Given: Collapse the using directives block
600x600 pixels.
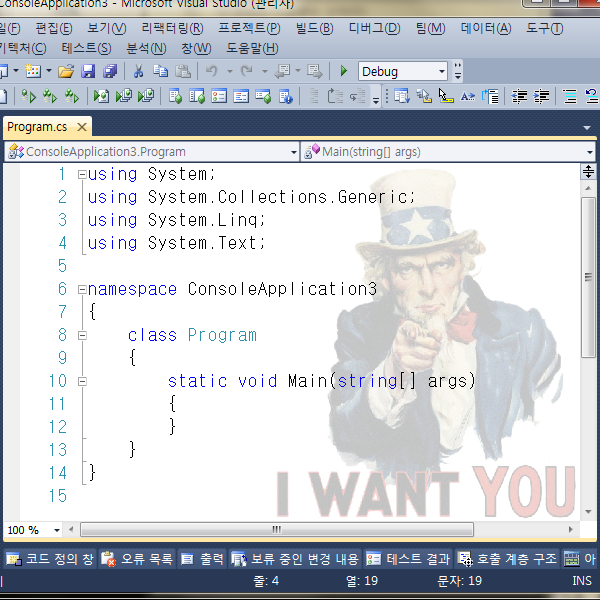Looking at the screenshot, I should coord(82,174).
